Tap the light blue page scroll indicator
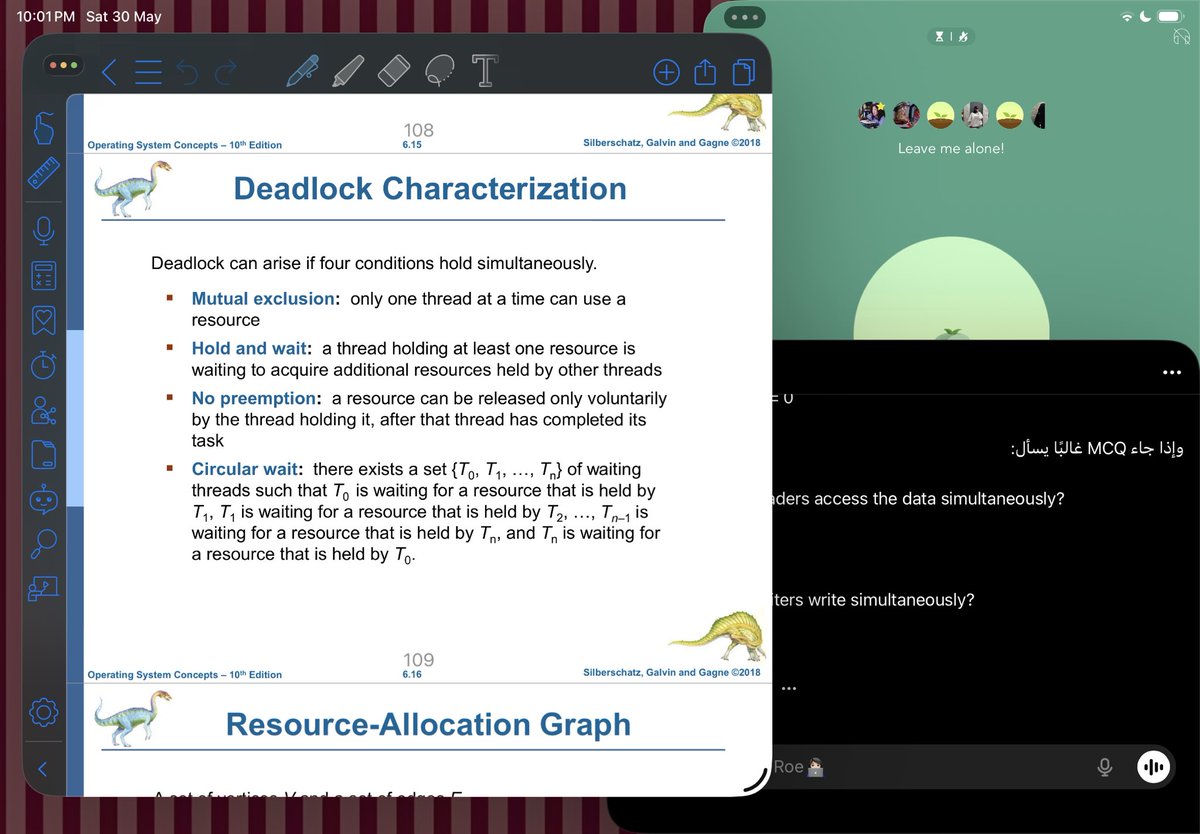This screenshot has width=1200, height=834. pos(74,420)
